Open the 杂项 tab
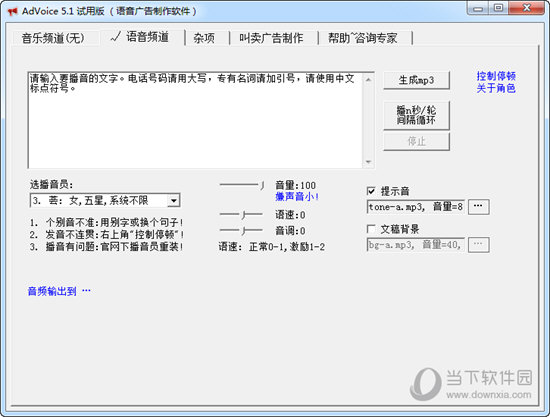Image resolution: width=550 pixels, height=417 pixels. click(204, 38)
